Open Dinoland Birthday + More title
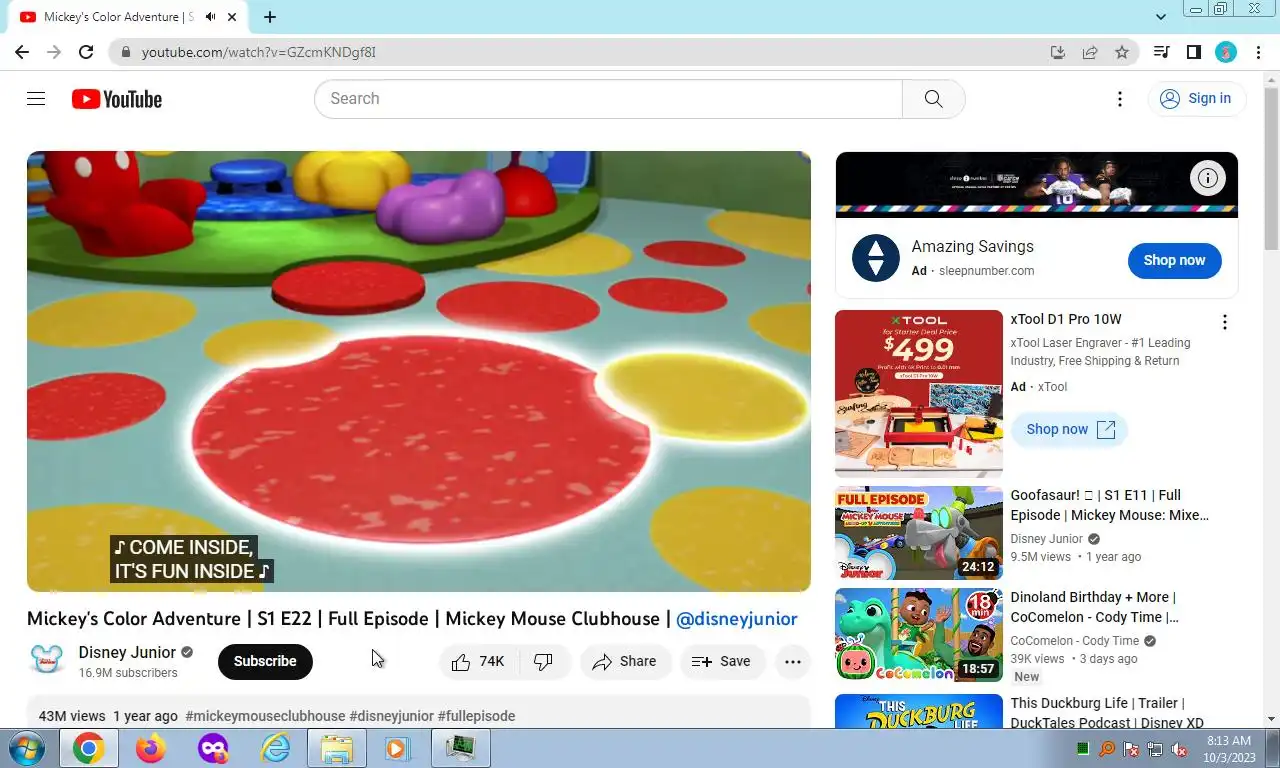This screenshot has height=768, width=1280. [x=1094, y=607]
